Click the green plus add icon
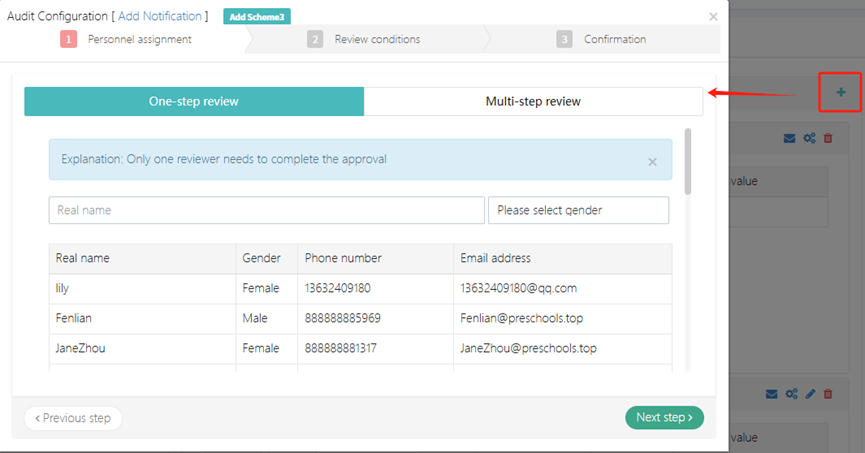 coord(840,93)
